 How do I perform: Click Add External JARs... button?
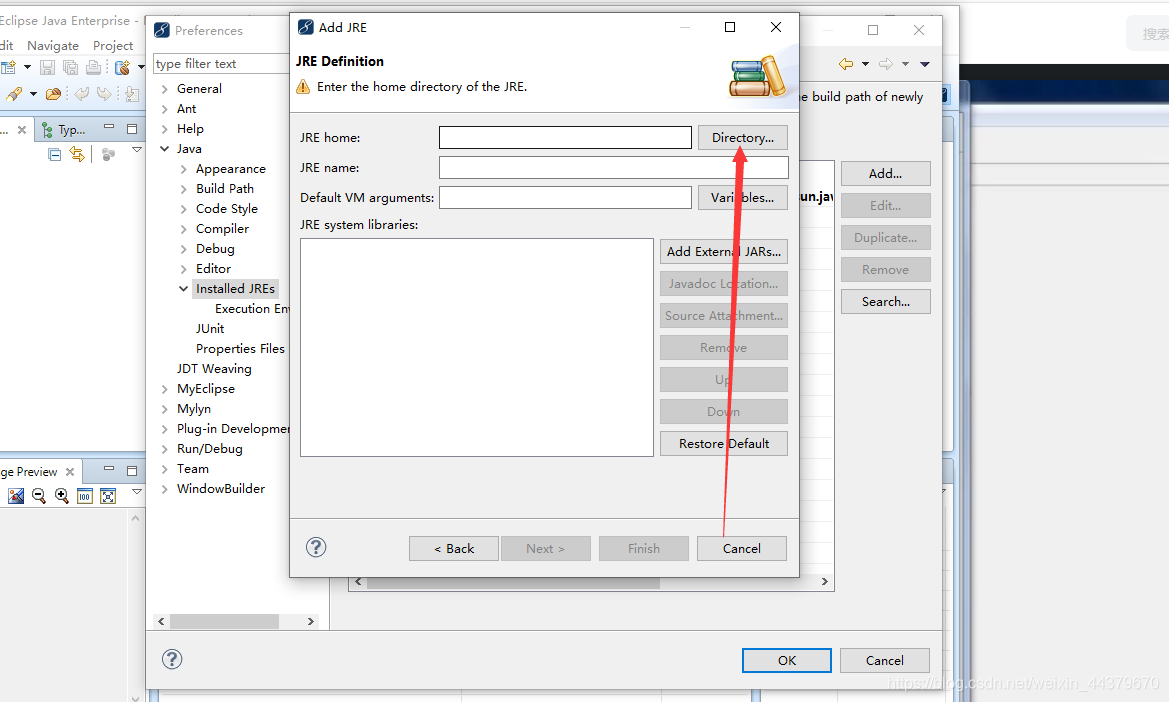click(x=723, y=252)
